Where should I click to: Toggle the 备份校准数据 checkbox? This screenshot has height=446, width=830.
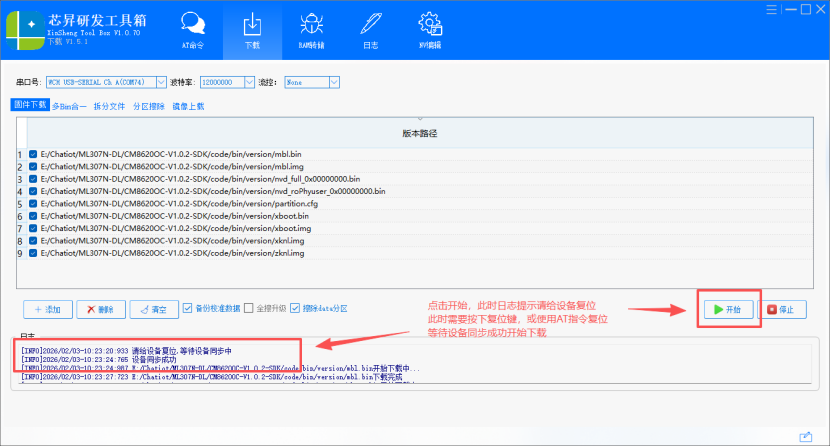pyautogui.click(x=188, y=309)
